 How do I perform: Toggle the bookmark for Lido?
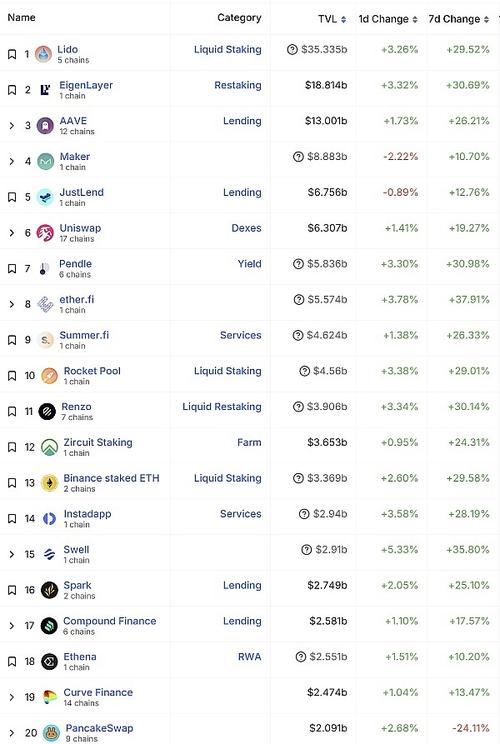12,54
